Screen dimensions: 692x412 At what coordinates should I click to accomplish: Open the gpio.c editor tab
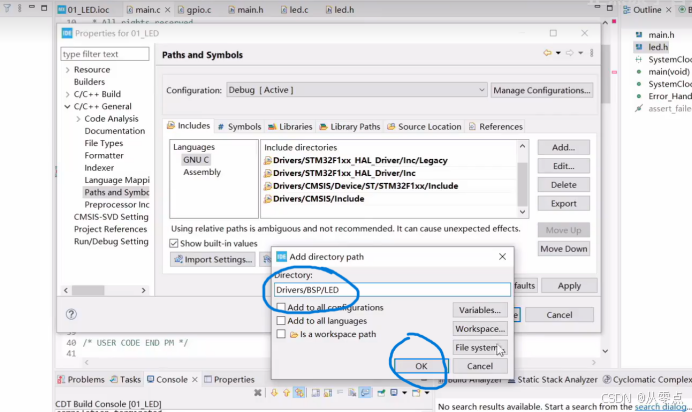click(194, 10)
